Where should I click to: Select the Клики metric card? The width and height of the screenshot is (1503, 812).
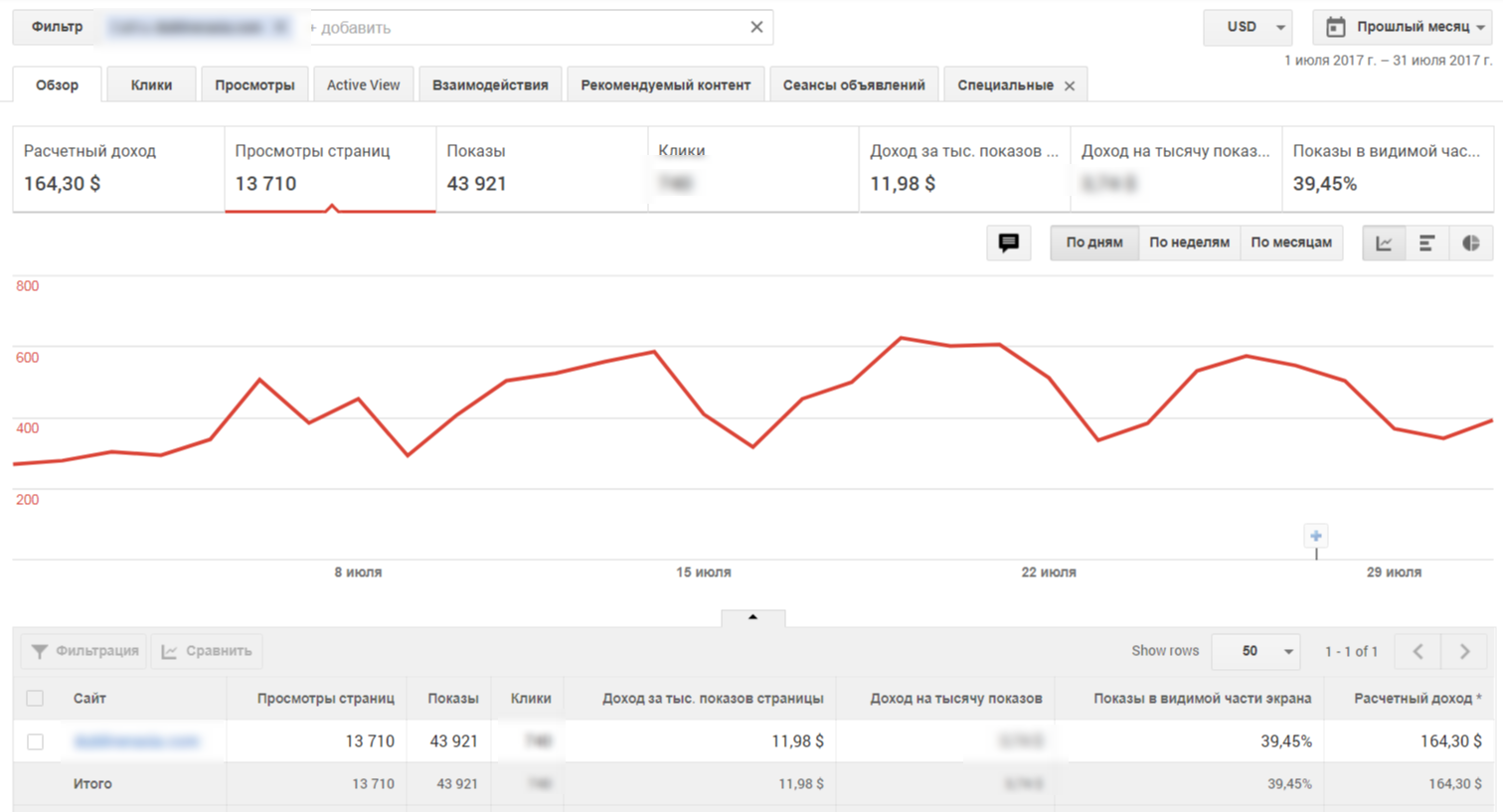pyautogui.click(x=753, y=169)
